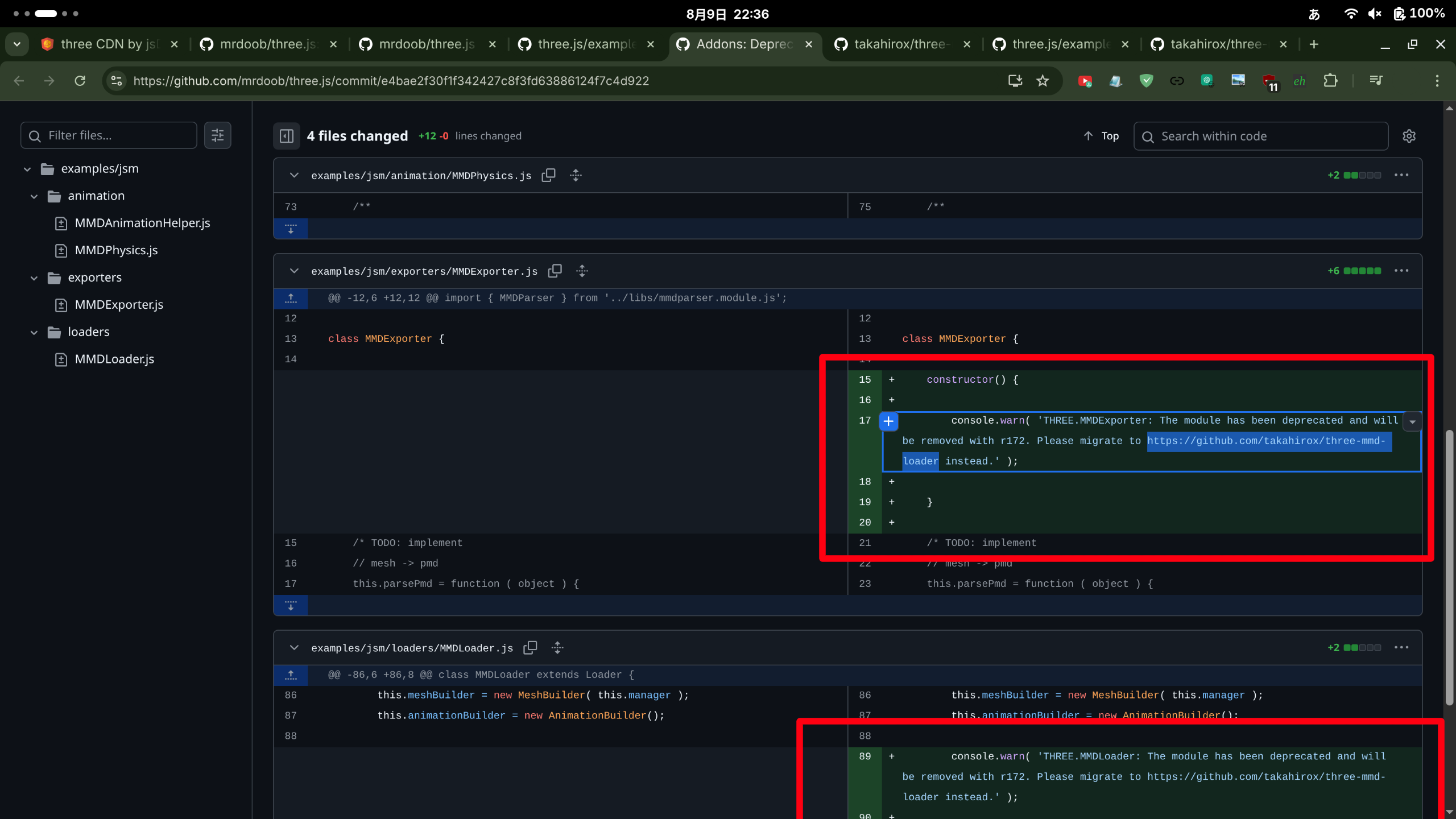Image resolution: width=1456 pixels, height=819 pixels.
Task: Copy MMDLoader.js file path
Action: coord(530,647)
